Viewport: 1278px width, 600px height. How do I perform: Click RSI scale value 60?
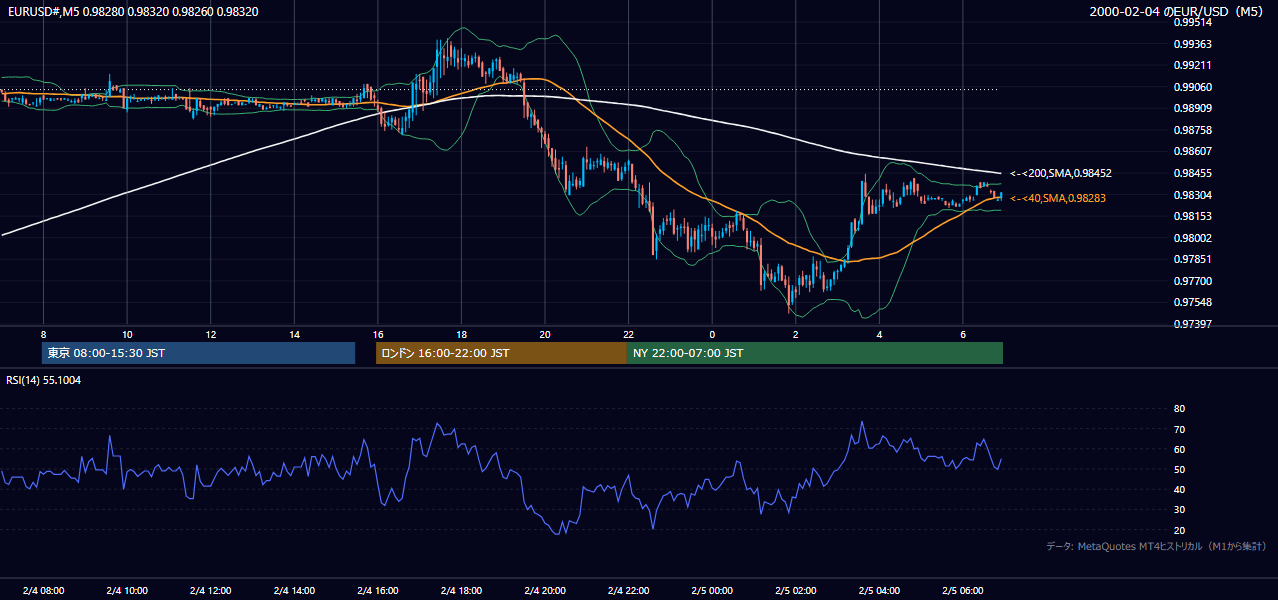(x=1179, y=449)
